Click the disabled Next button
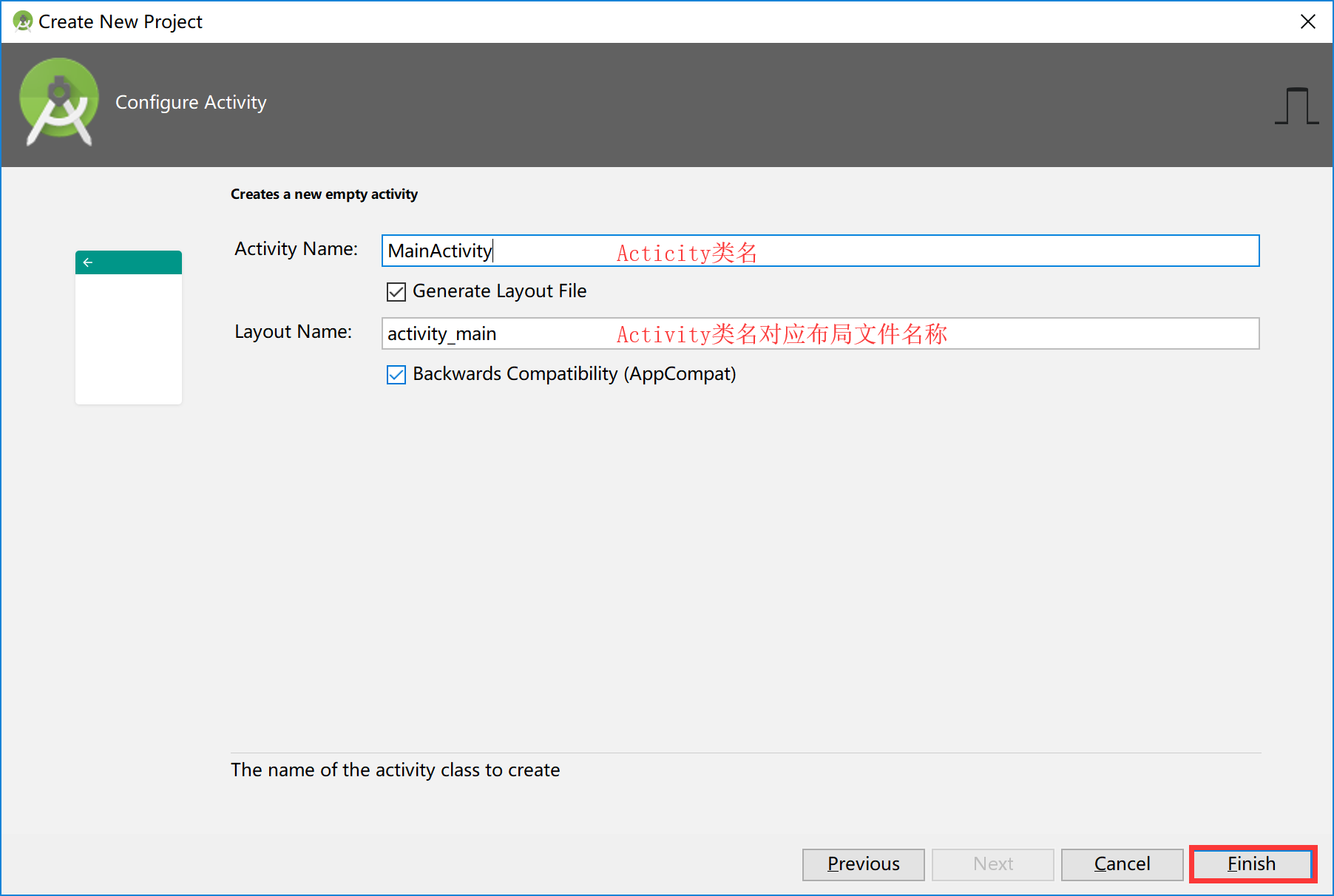Image resolution: width=1334 pixels, height=896 pixels. (992, 864)
